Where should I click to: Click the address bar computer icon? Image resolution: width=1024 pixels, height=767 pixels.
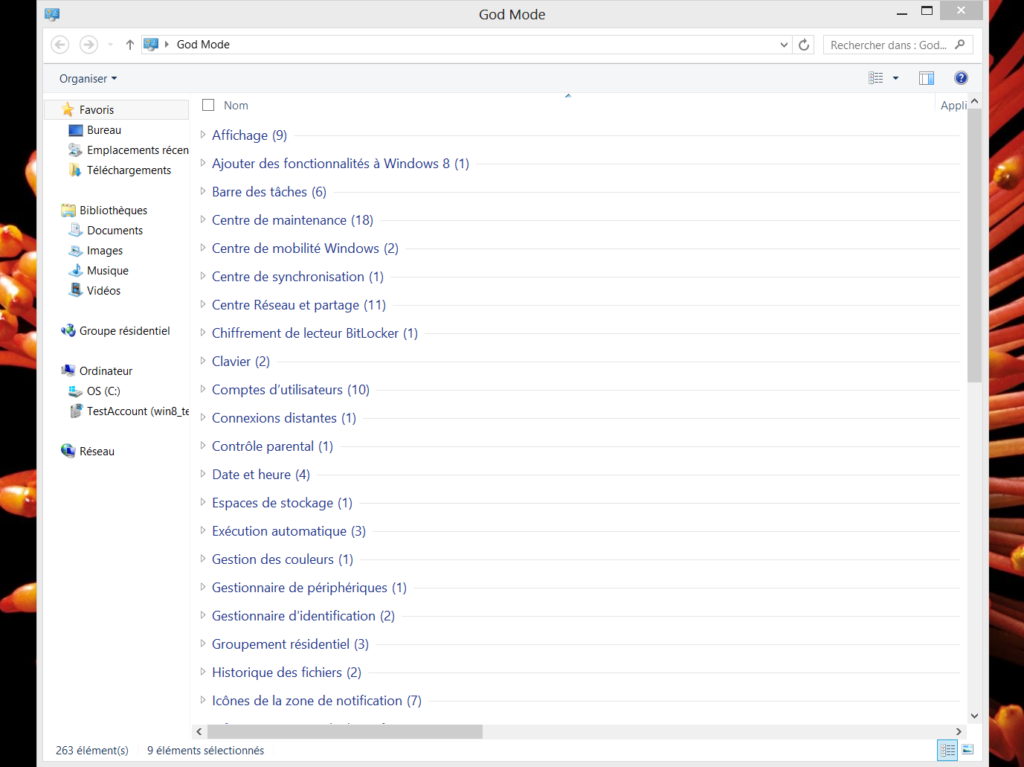151,44
